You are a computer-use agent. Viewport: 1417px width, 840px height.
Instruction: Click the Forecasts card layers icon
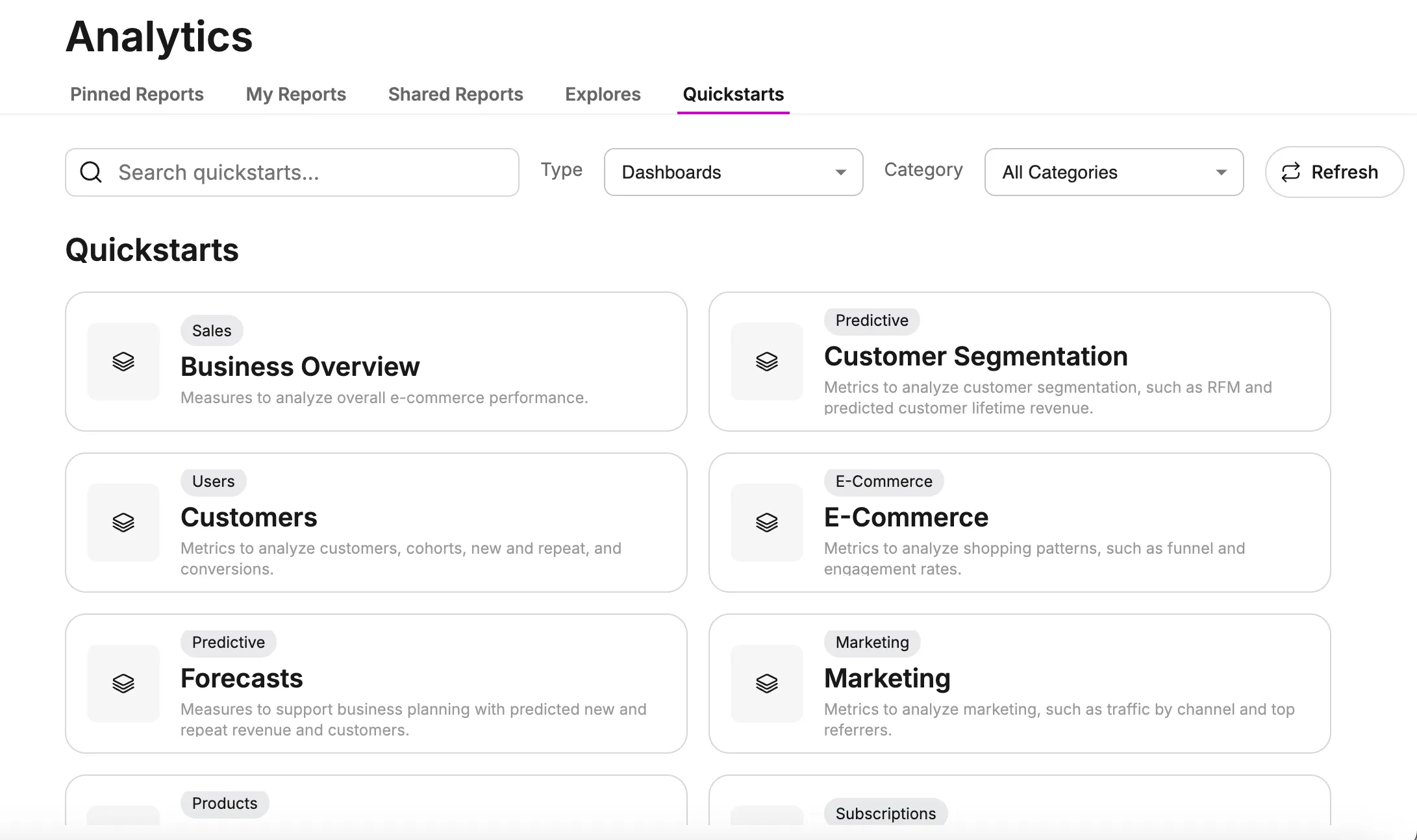tap(123, 684)
